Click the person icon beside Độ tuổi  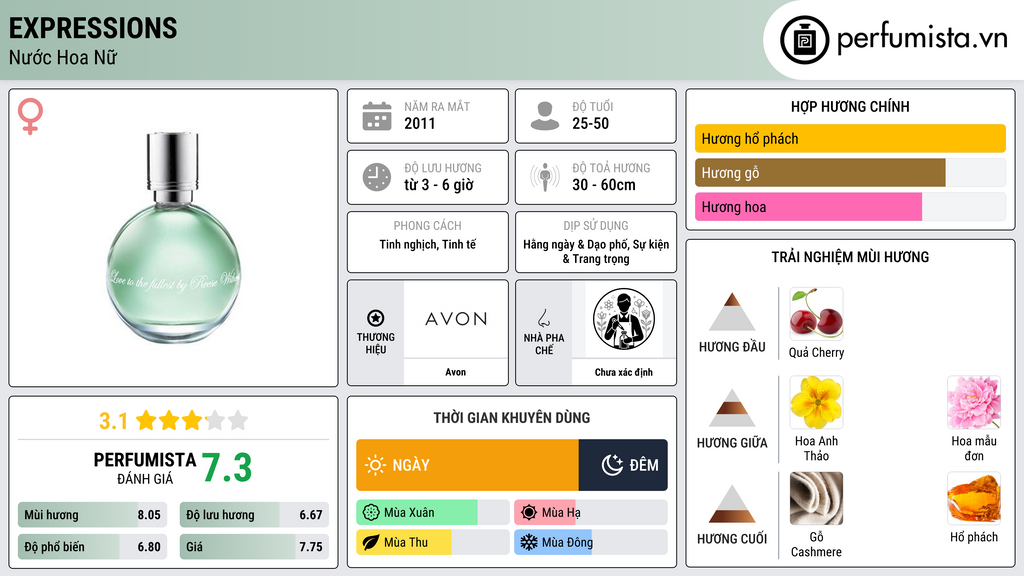click(545, 116)
